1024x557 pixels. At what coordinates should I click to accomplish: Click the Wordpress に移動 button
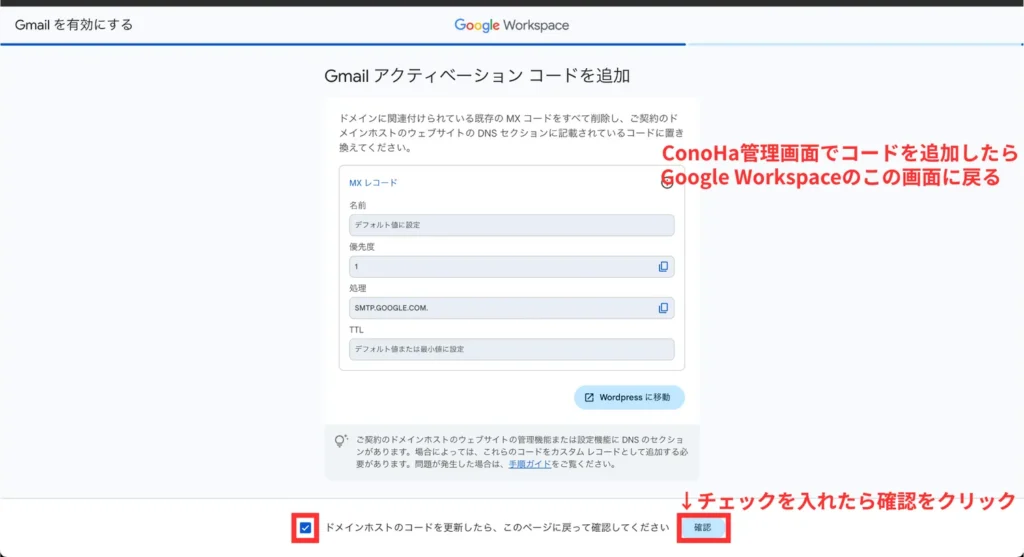click(629, 398)
